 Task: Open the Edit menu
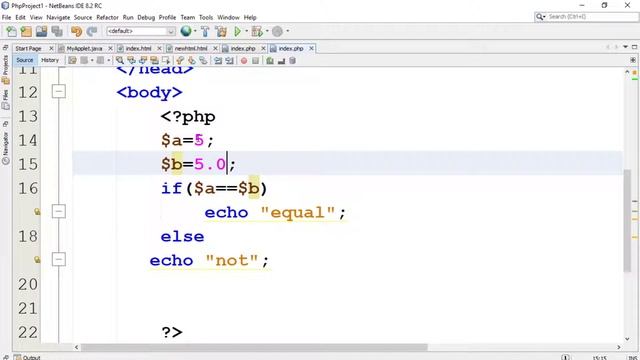coord(20,18)
